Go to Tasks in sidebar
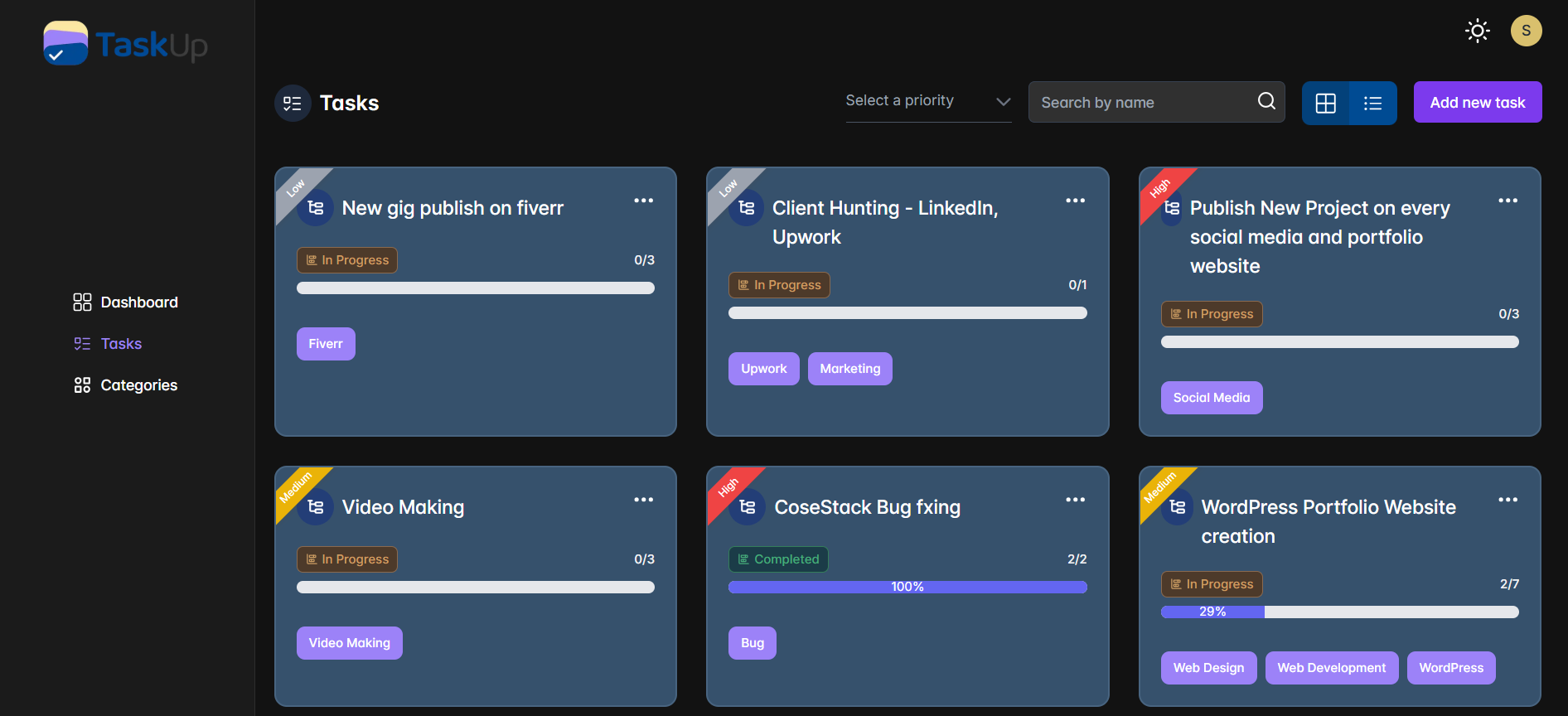The width and height of the screenshot is (1568, 716). [108, 343]
